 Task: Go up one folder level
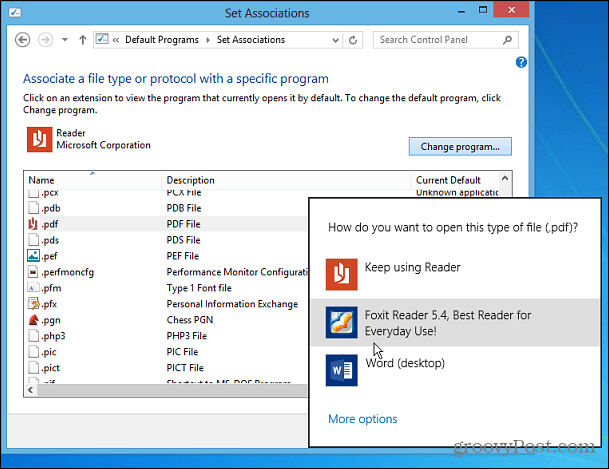point(82,40)
